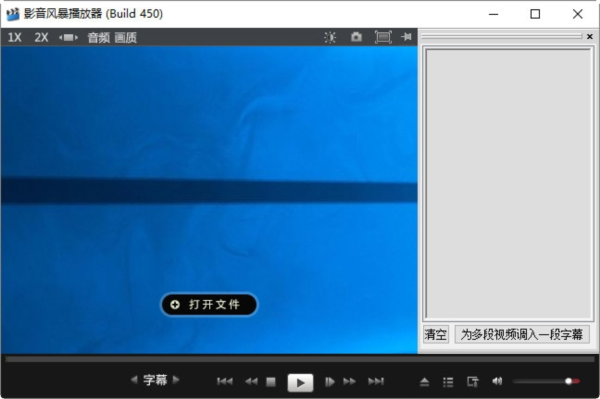Skip to the previous track
This screenshot has width=600, height=399.
pos(225,381)
